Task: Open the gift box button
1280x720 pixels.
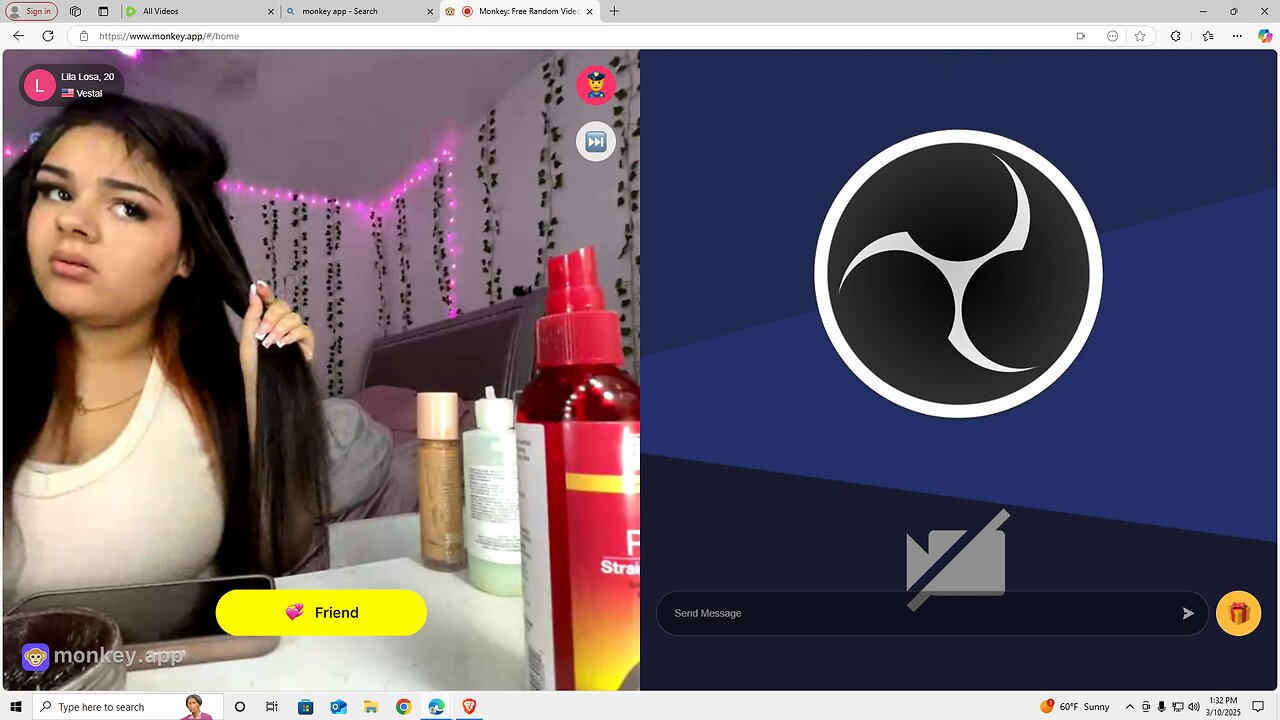Action: tap(1238, 613)
